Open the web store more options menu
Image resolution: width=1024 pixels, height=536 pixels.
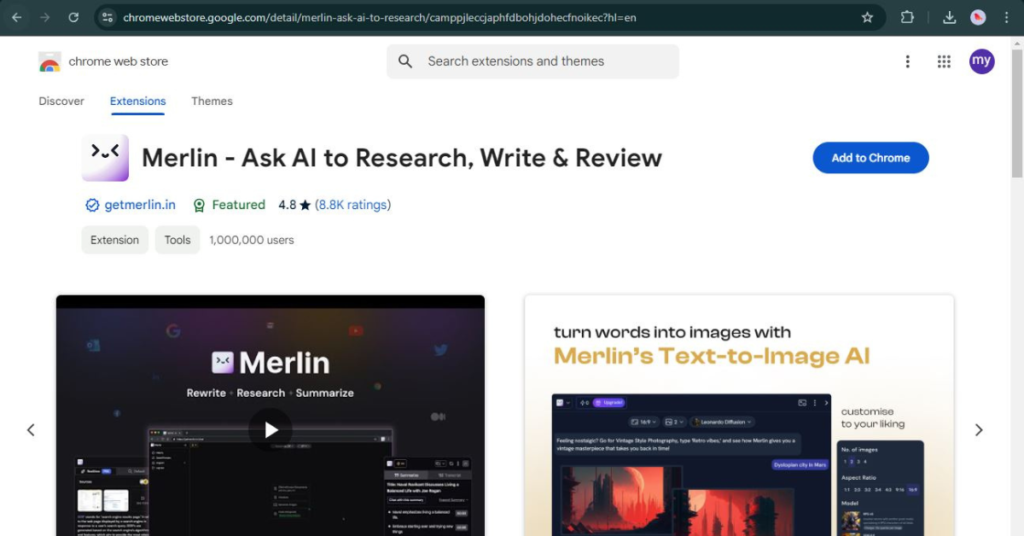click(907, 61)
